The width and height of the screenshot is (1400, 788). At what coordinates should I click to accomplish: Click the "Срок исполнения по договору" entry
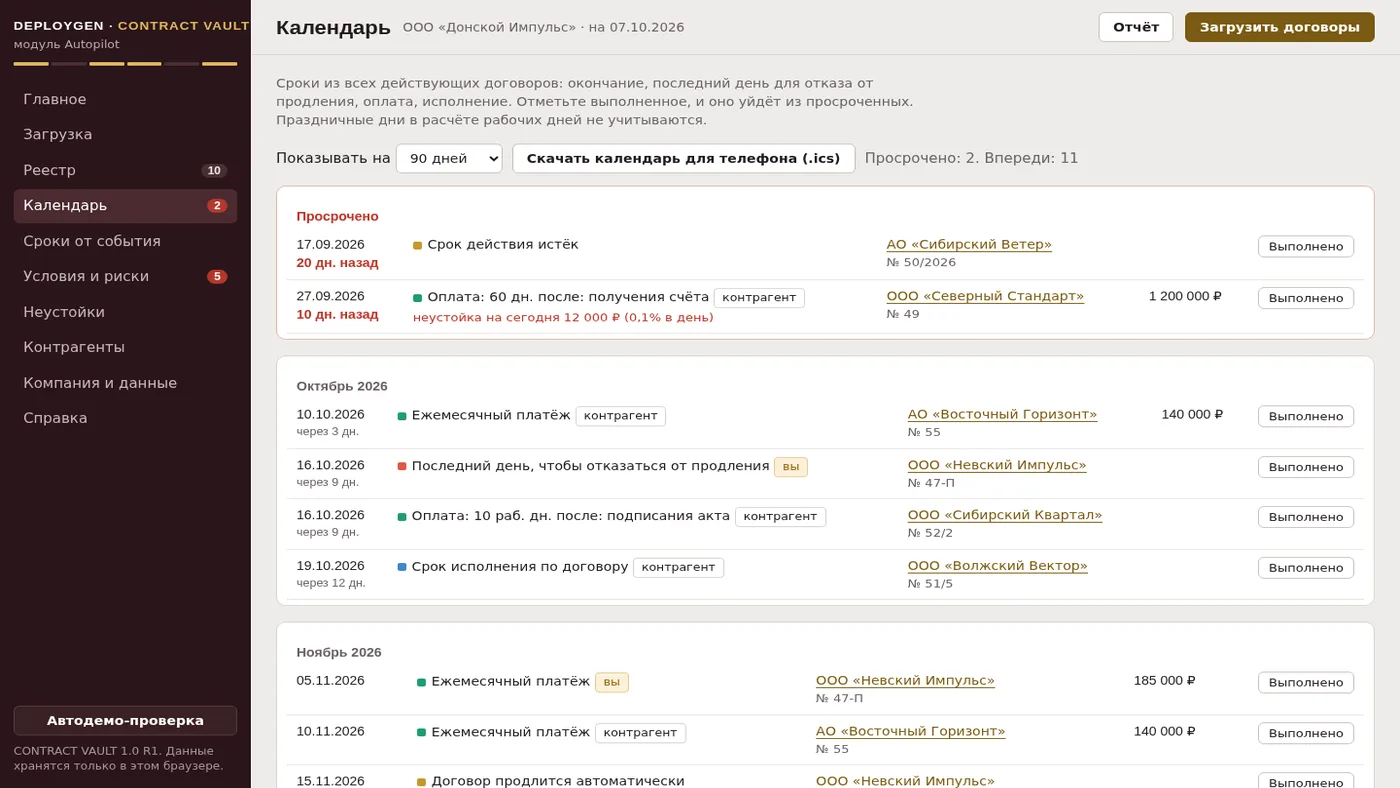coord(520,566)
